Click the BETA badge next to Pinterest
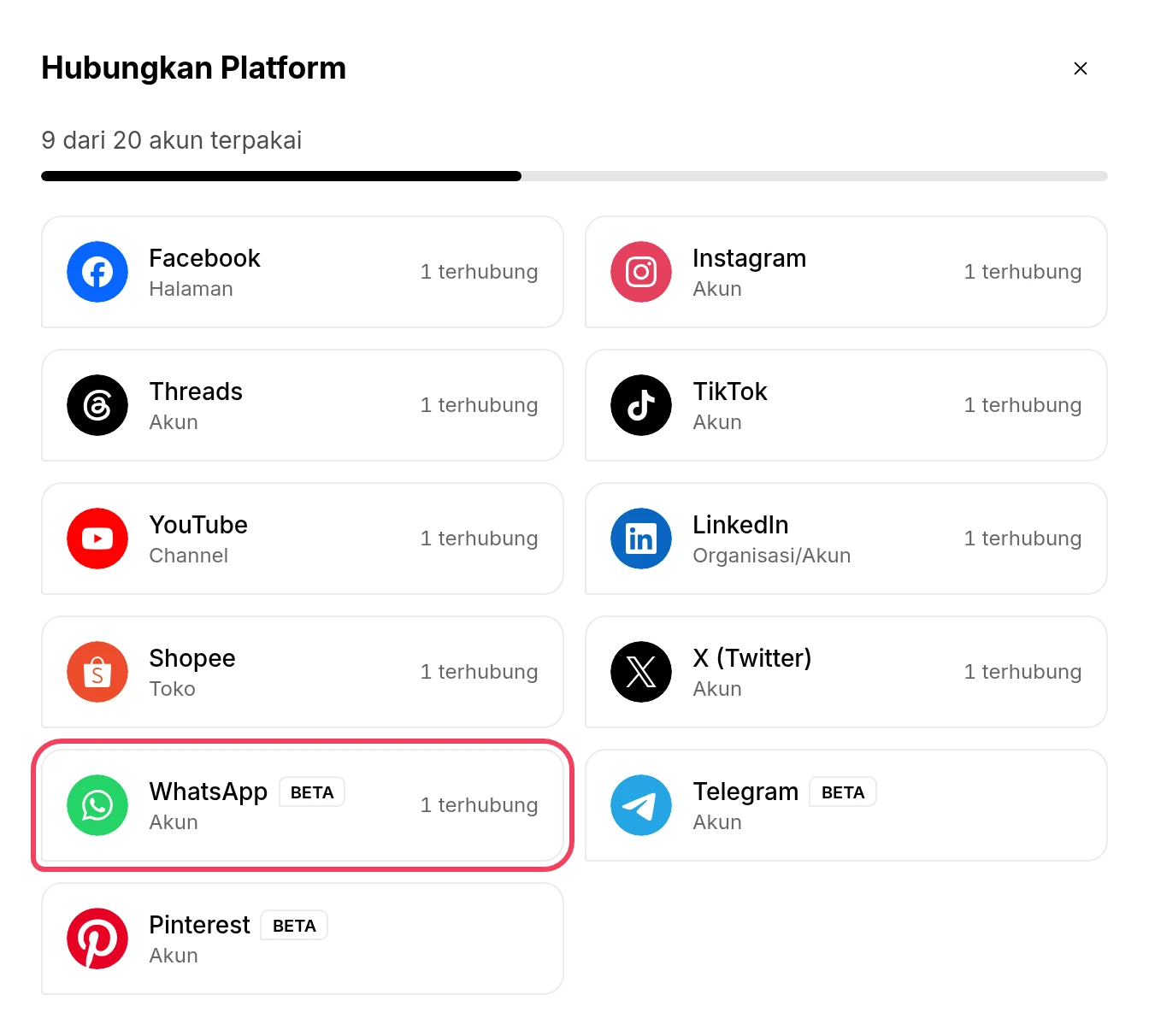Image resolution: width=1149 pixels, height=1036 pixels. click(294, 926)
